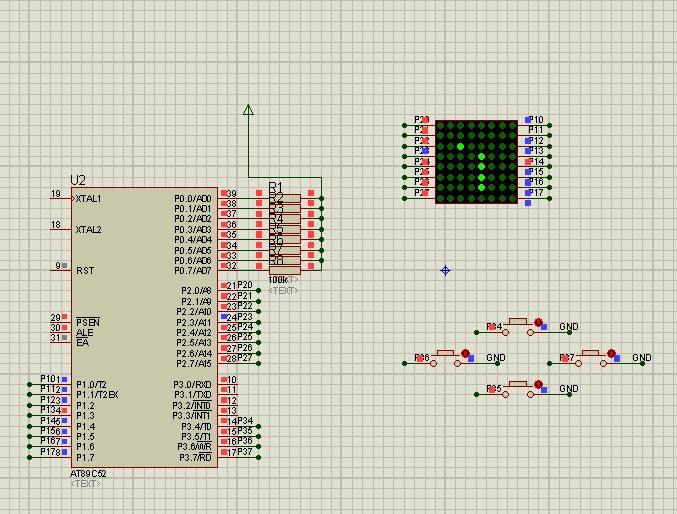Click the grey state indicator at EA pin 31
677x514 pixels.
click(x=64, y=337)
